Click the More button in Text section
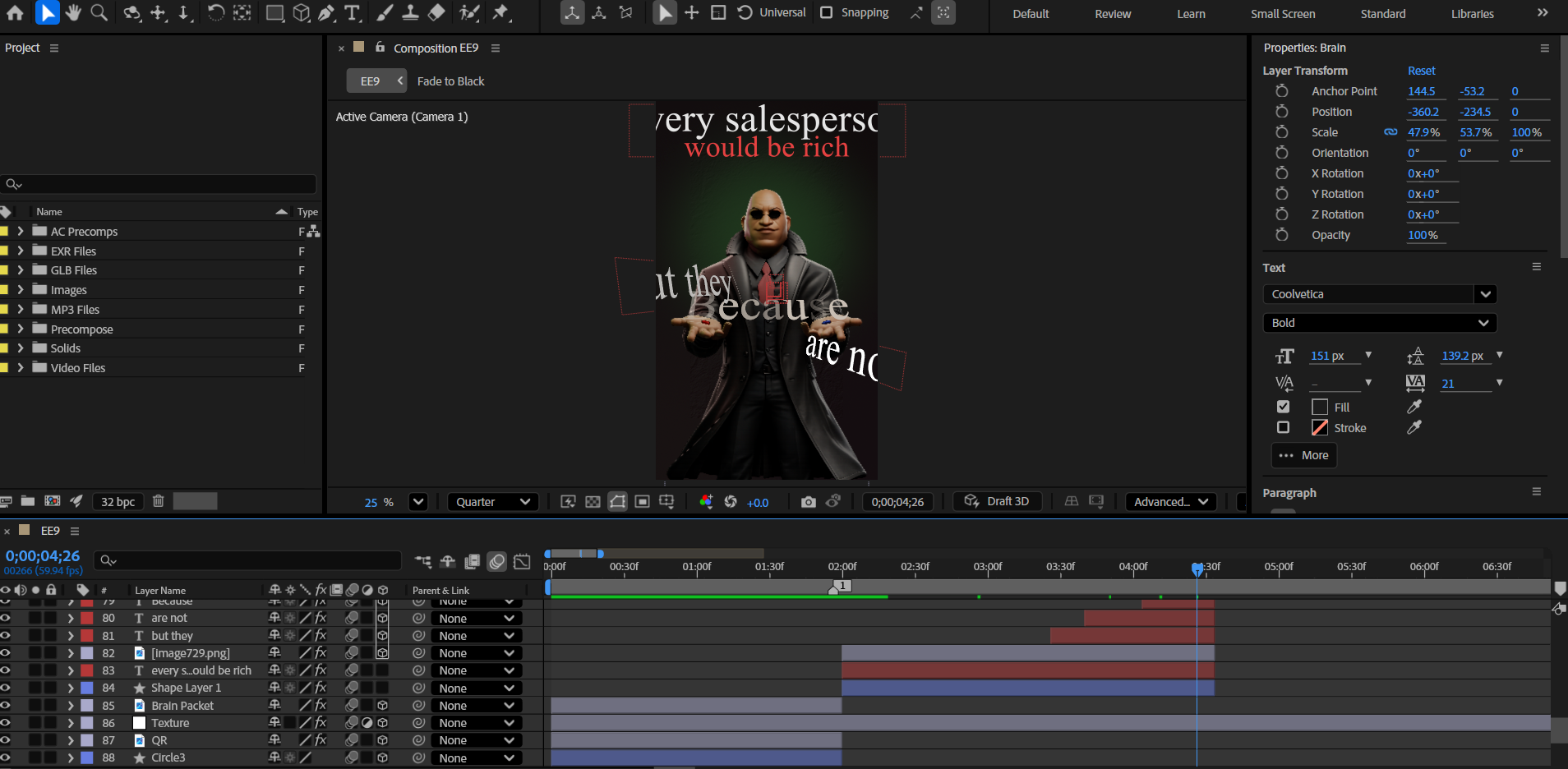This screenshot has width=1568, height=769. click(x=1304, y=455)
